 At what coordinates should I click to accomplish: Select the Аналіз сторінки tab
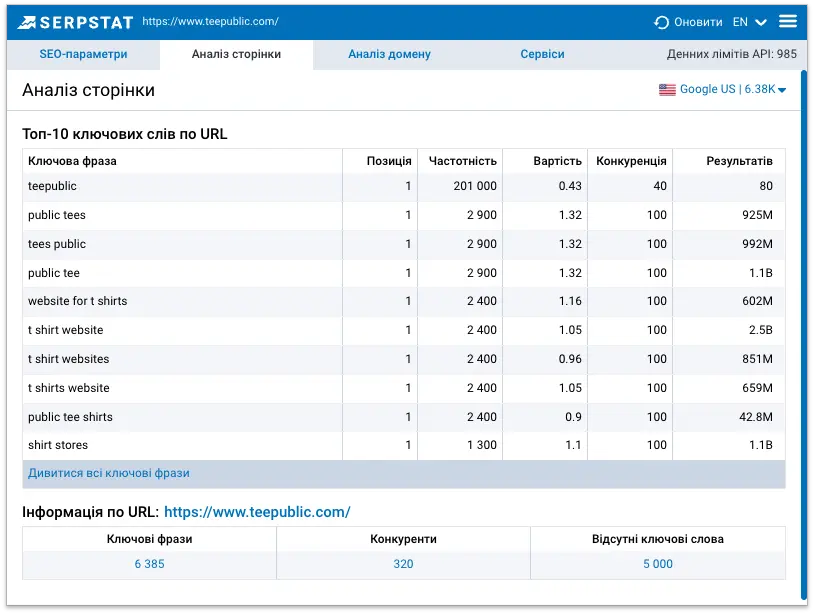(236, 54)
